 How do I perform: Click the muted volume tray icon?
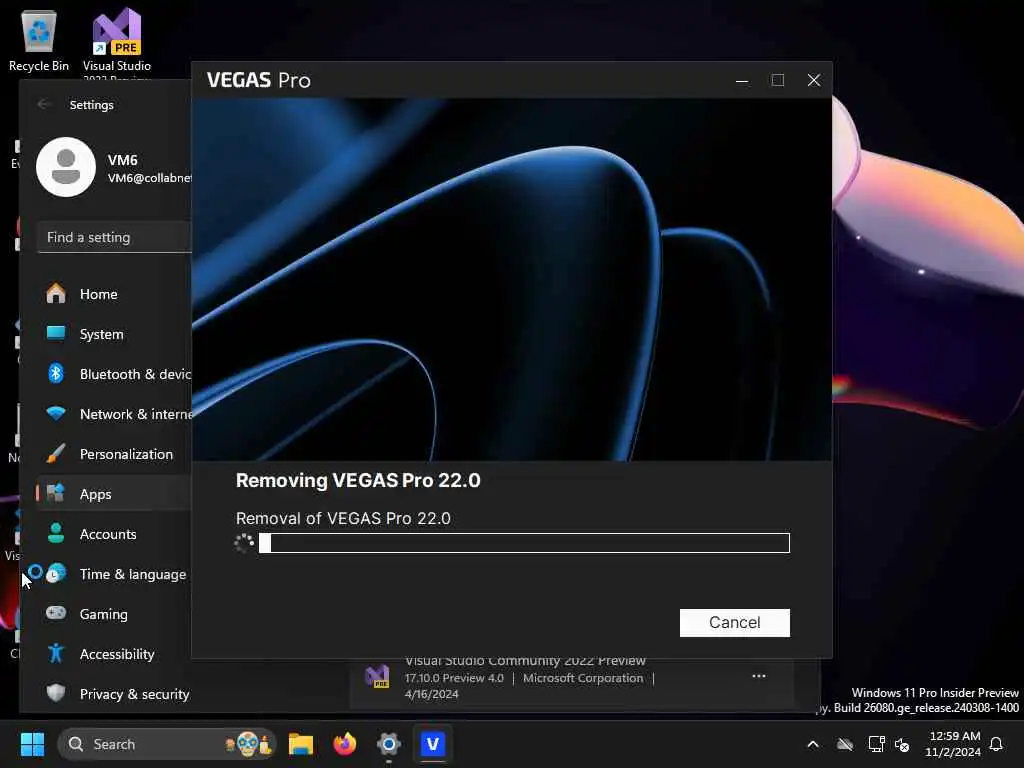coord(902,744)
